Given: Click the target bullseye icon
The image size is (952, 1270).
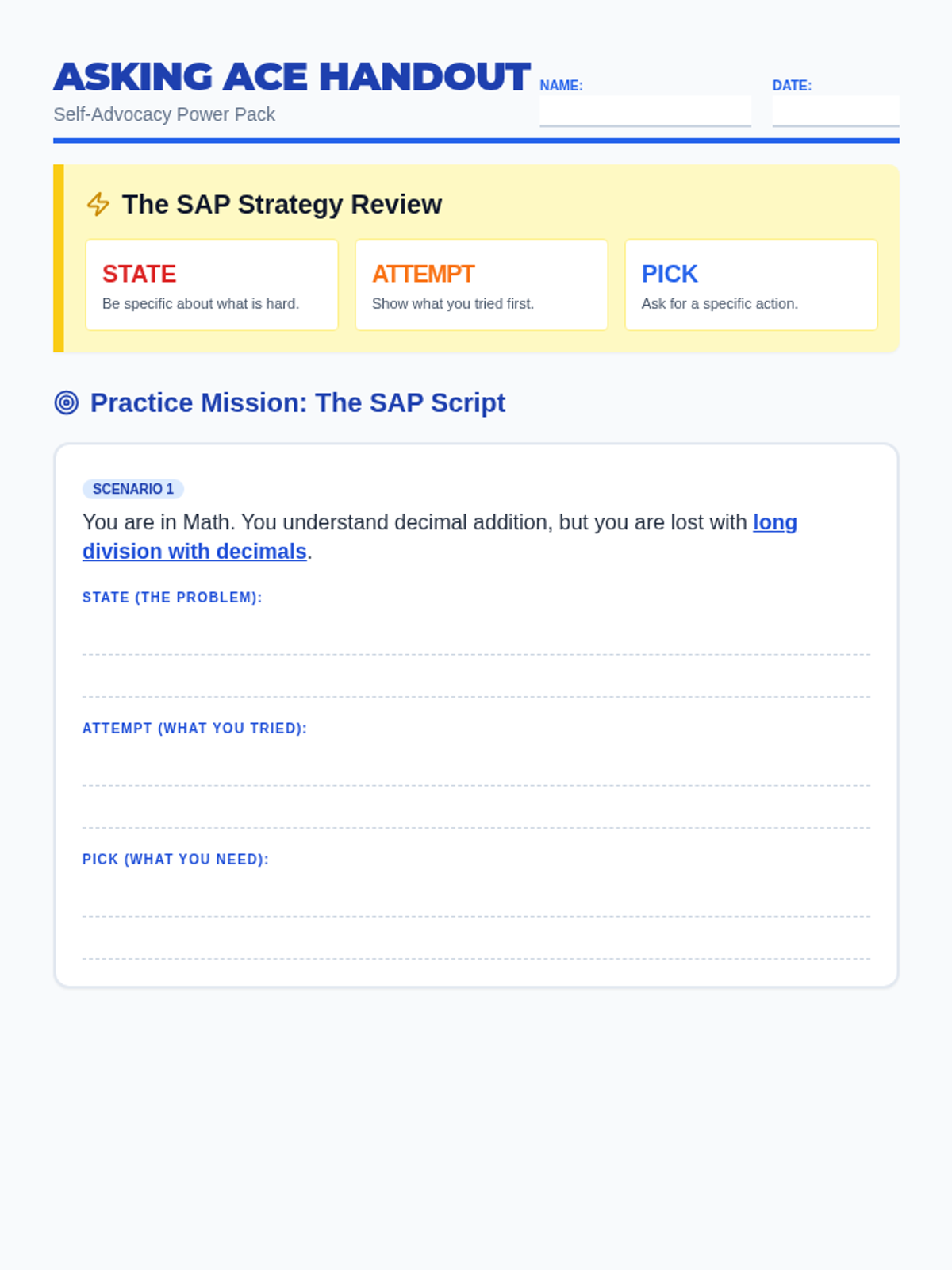Looking at the screenshot, I should pyautogui.click(x=67, y=402).
